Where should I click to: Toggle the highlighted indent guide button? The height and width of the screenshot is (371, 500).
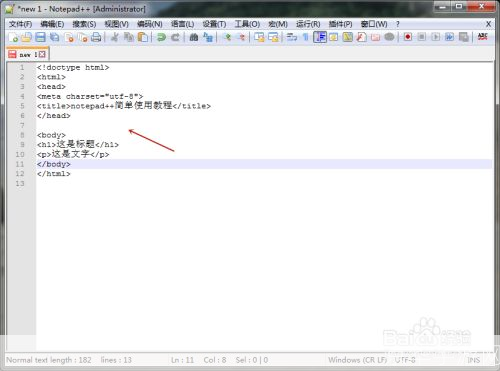click(x=320, y=37)
